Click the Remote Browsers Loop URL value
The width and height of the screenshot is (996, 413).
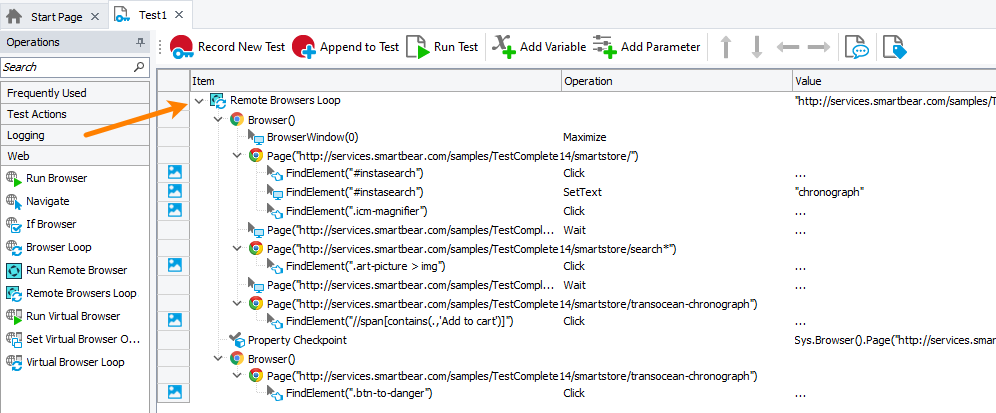click(x=894, y=100)
